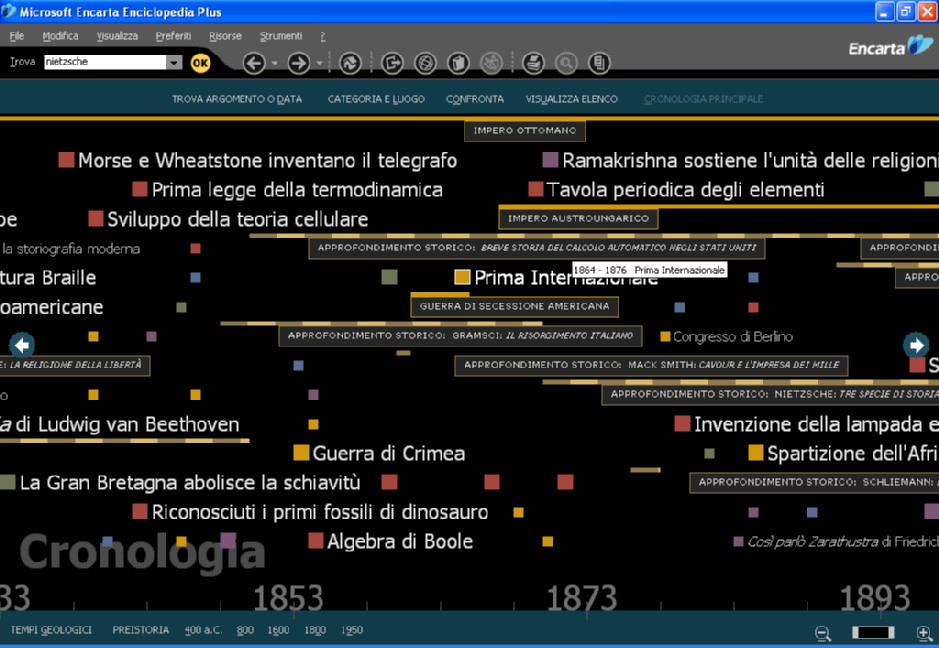939x648 pixels.
Task: Jump to 400 a.C. on the timeline
Action: pyautogui.click(x=203, y=630)
